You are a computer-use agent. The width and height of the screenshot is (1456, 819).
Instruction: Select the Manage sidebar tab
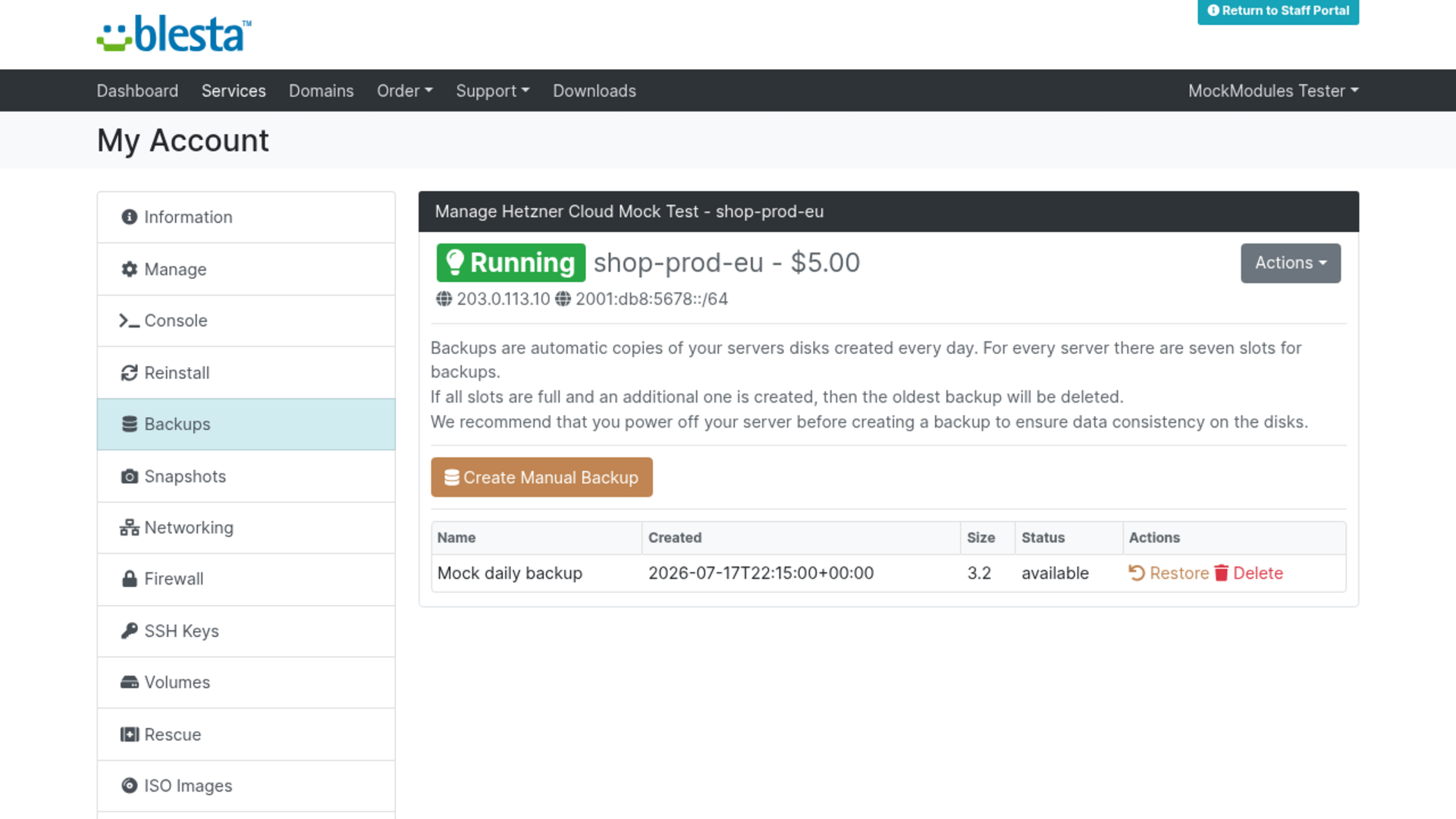click(246, 269)
